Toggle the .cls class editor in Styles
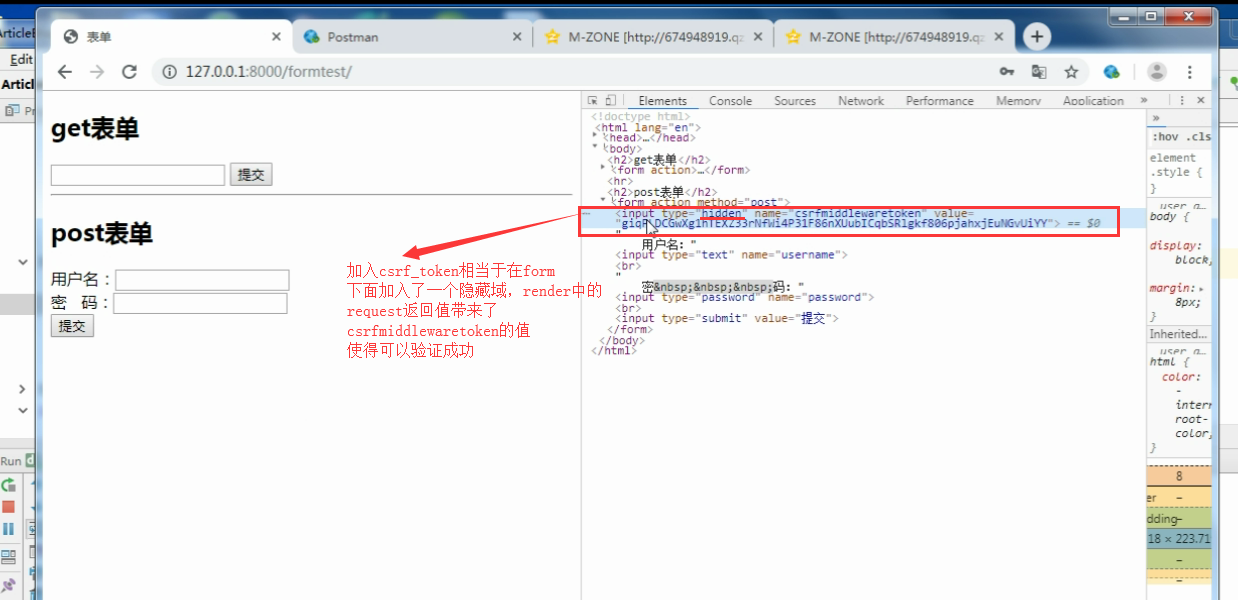The height and width of the screenshot is (600, 1238). (x=1198, y=137)
